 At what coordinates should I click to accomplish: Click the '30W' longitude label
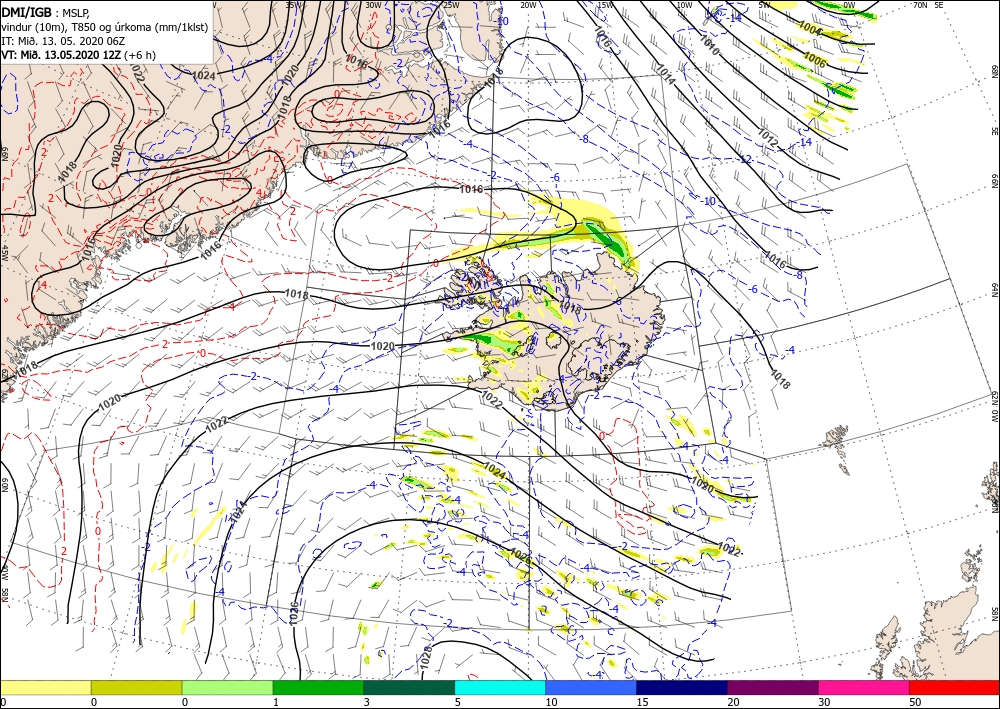click(373, 5)
